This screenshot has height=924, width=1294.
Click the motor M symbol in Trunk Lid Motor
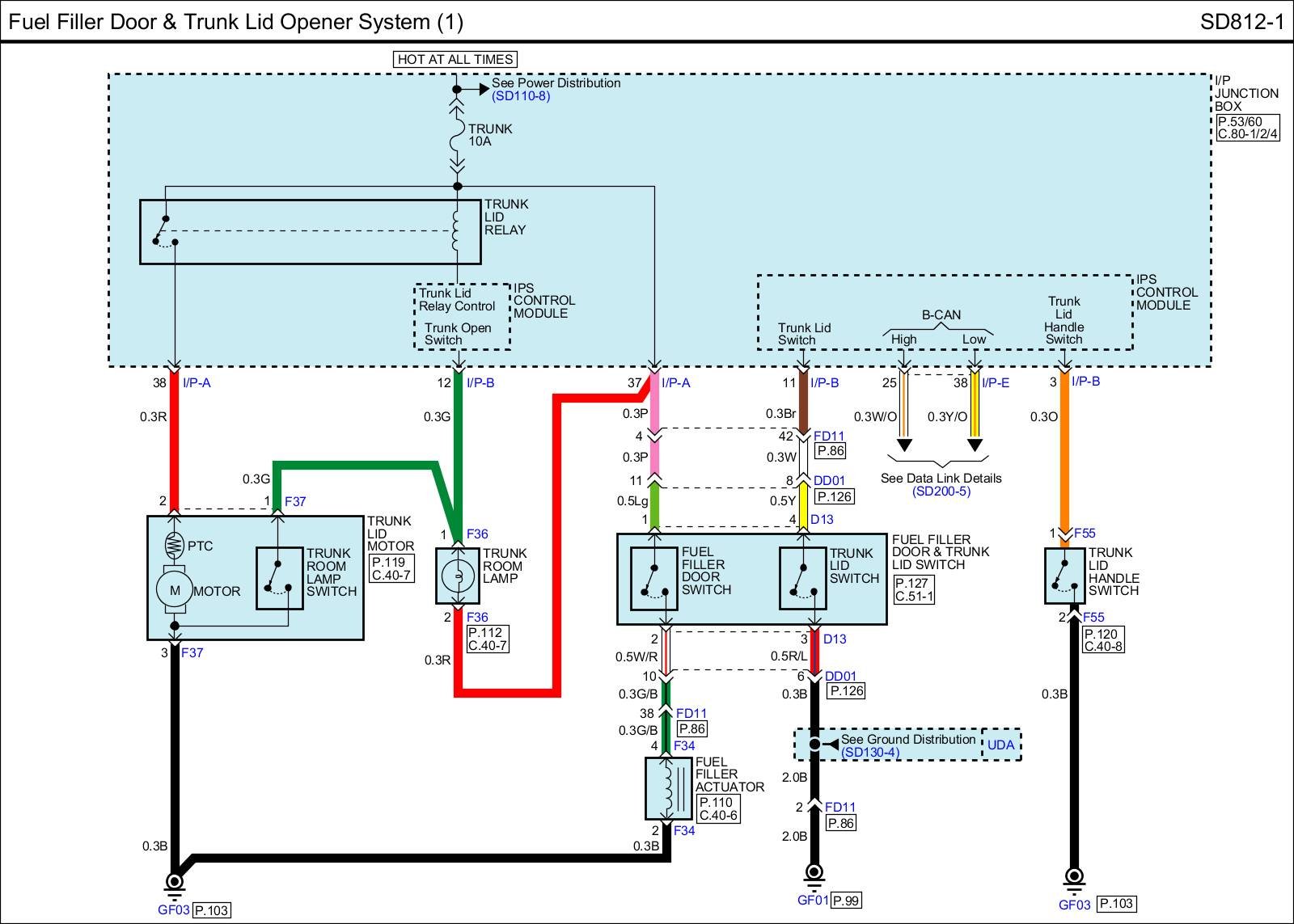pos(175,590)
